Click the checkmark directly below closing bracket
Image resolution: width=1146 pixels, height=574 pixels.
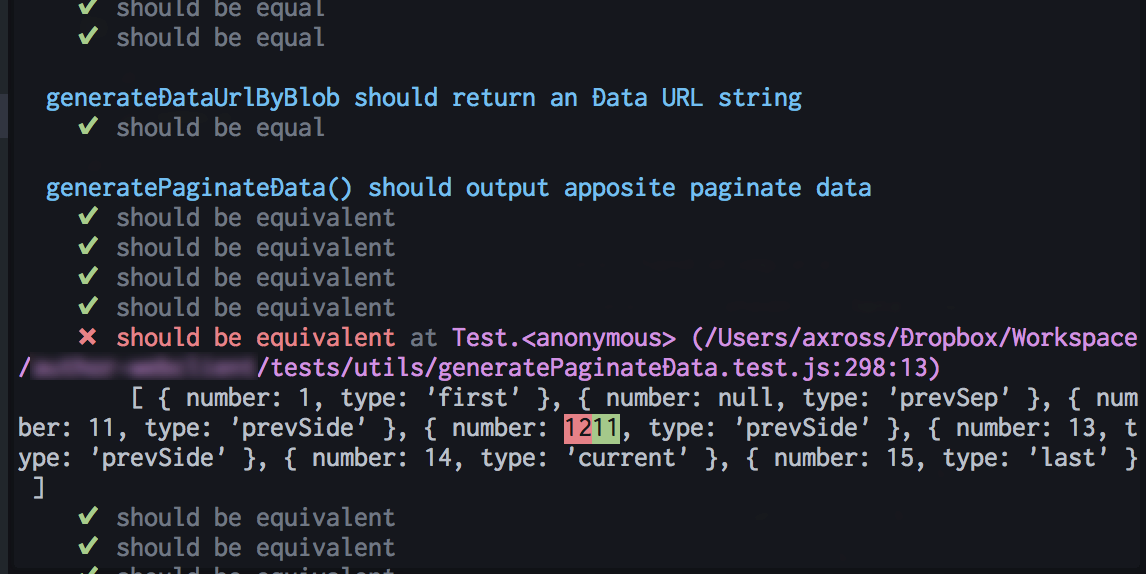point(88,516)
